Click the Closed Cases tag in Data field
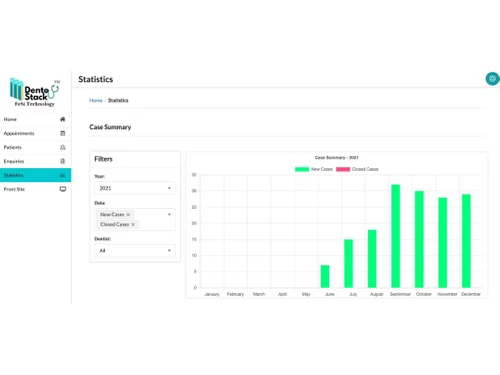Screen dimensions: 500x375 tap(117, 224)
